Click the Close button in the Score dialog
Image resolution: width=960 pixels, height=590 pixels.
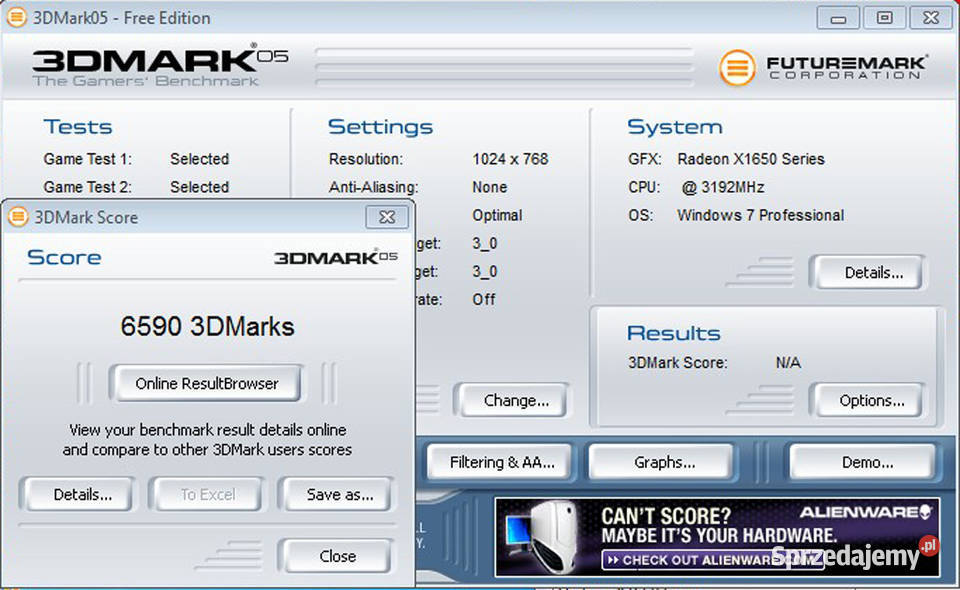[x=337, y=556]
